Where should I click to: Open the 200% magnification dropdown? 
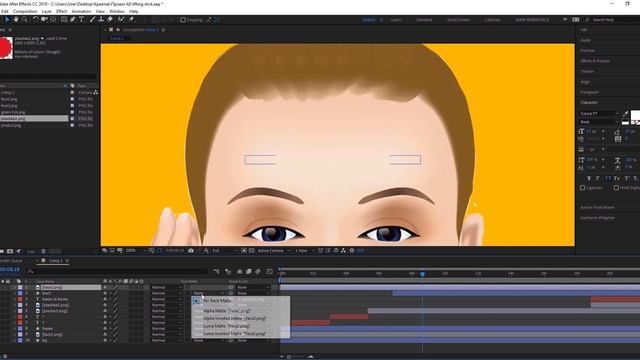[x=136, y=250]
